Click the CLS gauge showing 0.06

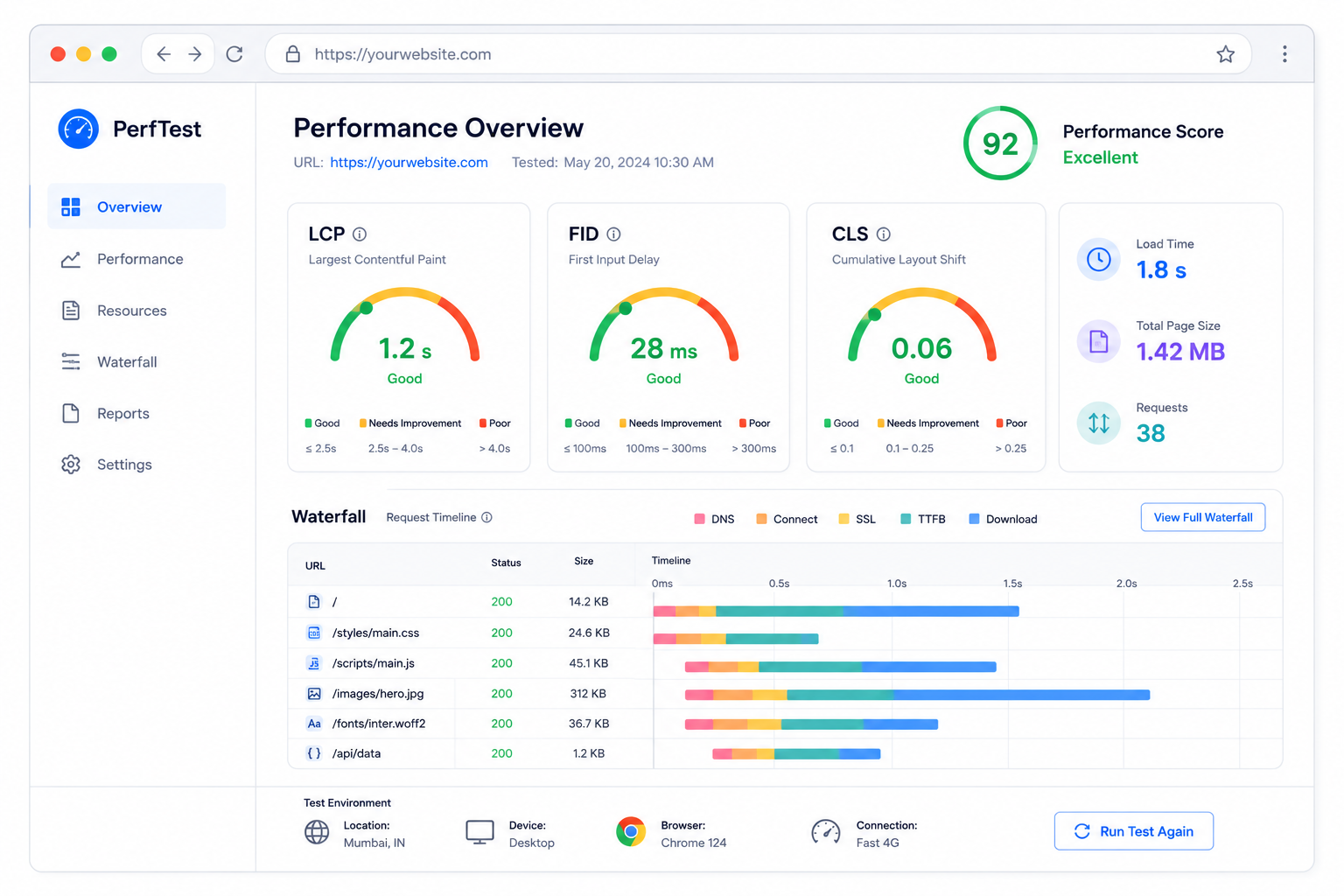[x=922, y=325]
